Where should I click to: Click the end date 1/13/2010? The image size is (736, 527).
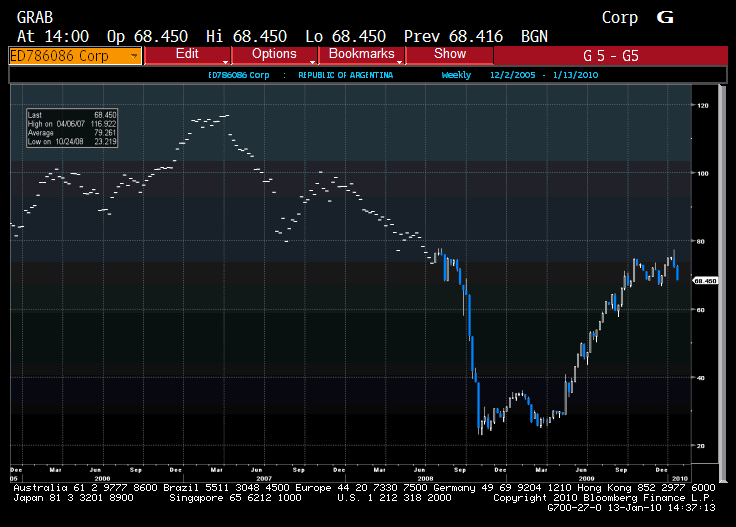tap(575, 75)
